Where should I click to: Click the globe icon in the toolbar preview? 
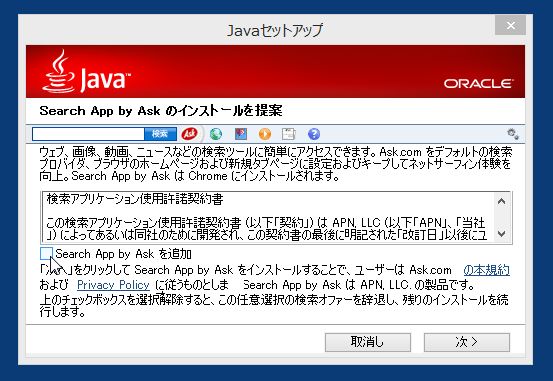[x=215, y=134]
